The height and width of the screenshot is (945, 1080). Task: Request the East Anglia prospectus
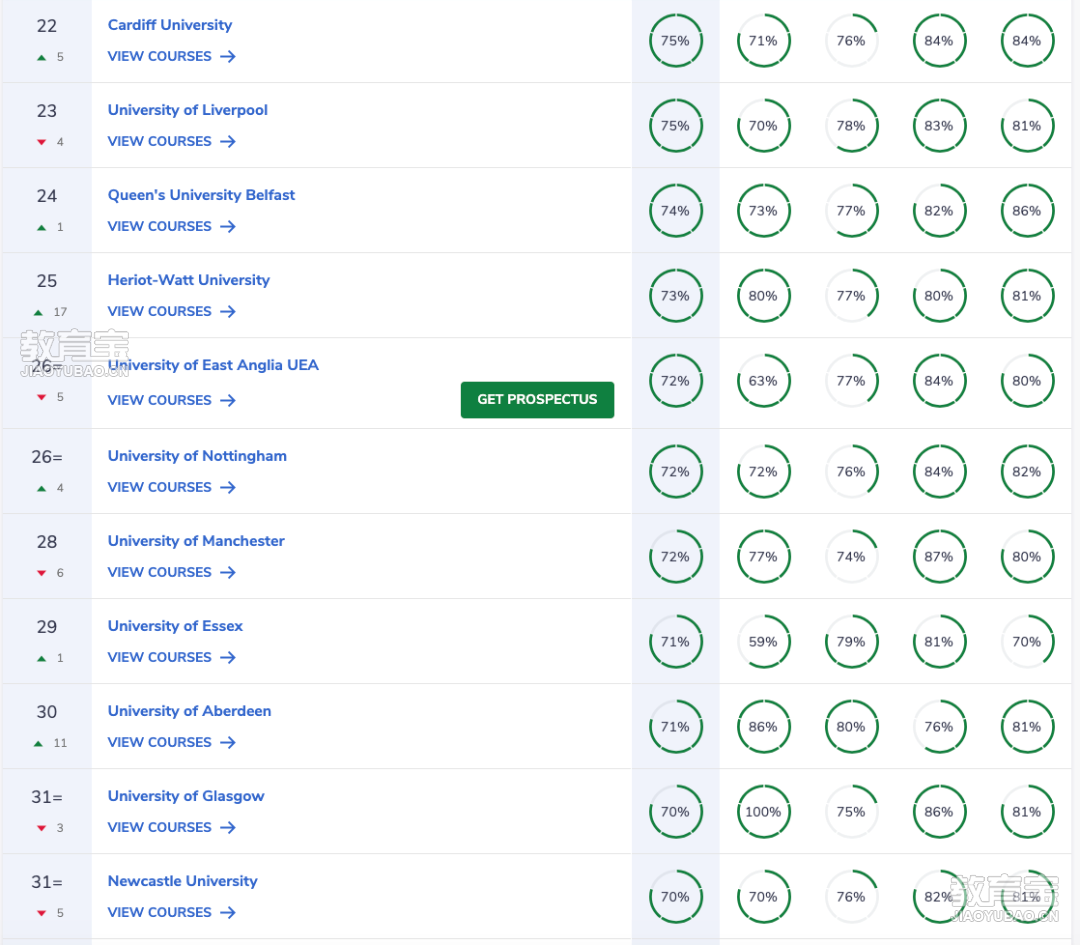(x=537, y=399)
